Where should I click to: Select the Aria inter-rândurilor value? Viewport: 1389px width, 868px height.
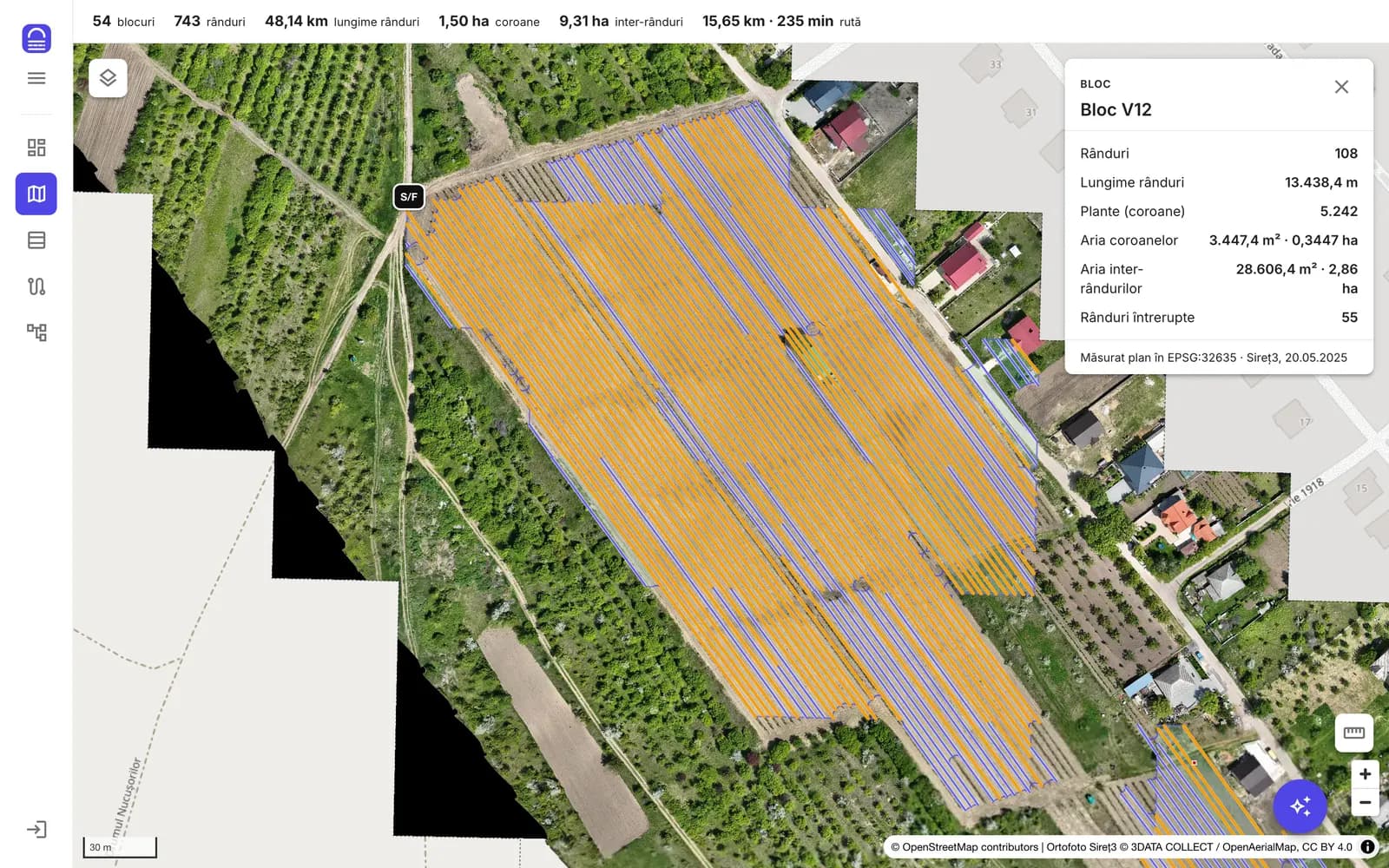pyautogui.click(x=1297, y=279)
